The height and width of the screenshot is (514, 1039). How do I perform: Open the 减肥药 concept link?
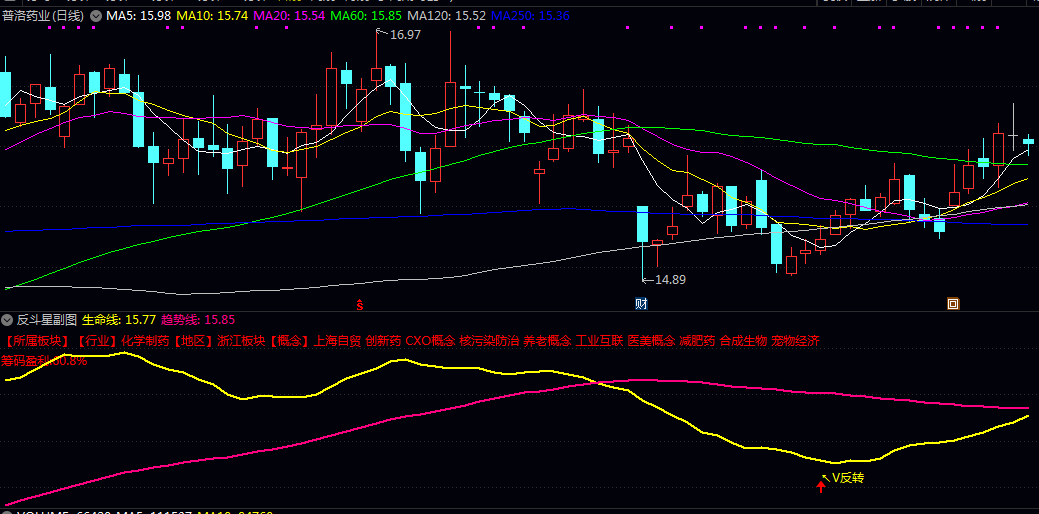click(x=697, y=341)
